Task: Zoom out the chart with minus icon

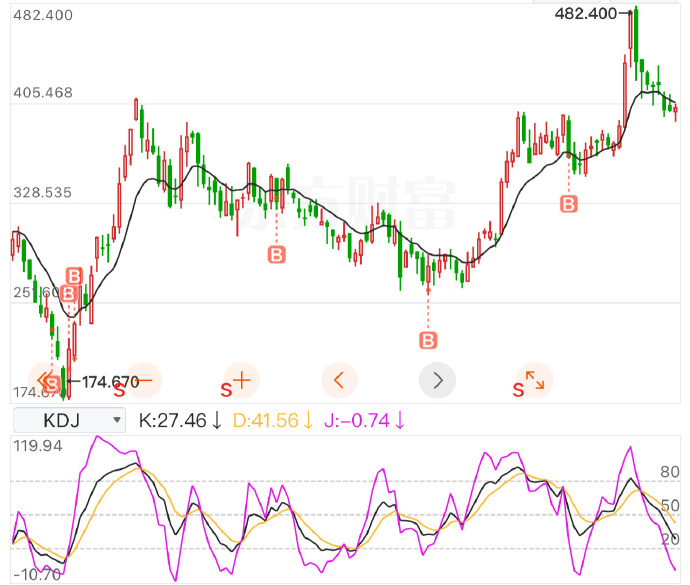Action: pyautogui.click(x=143, y=379)
